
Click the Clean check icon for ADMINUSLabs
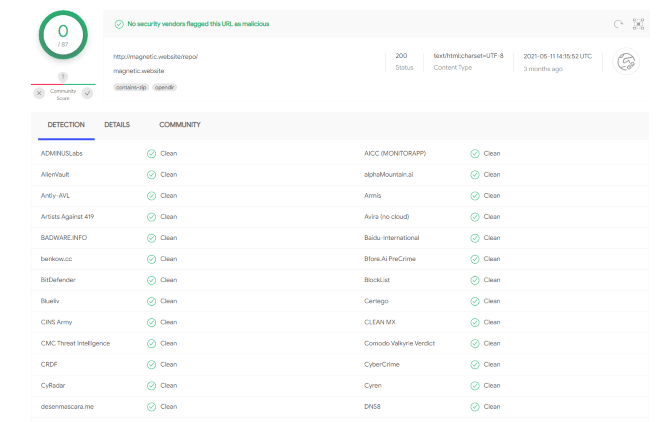[x=151, y=154]
